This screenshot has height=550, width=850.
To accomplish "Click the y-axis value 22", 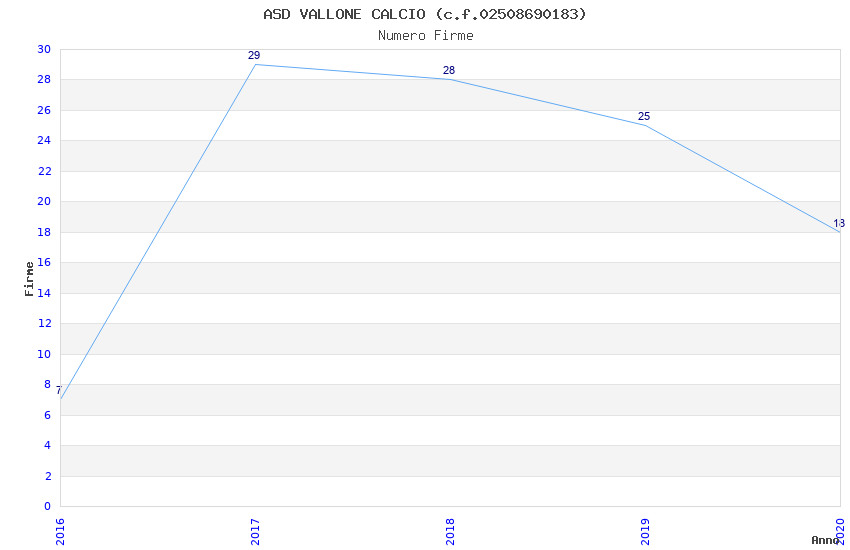I will tap(44, 171).
